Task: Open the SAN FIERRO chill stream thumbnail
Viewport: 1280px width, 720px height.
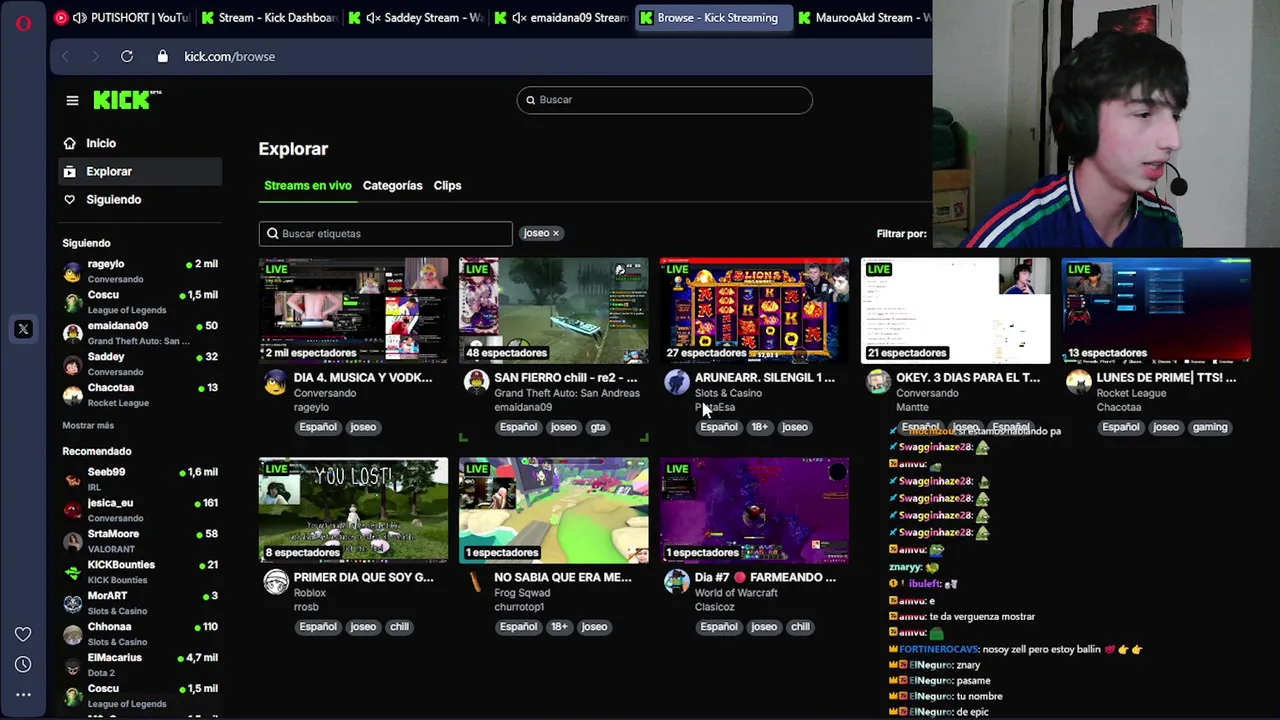Action: pos(554,311)
